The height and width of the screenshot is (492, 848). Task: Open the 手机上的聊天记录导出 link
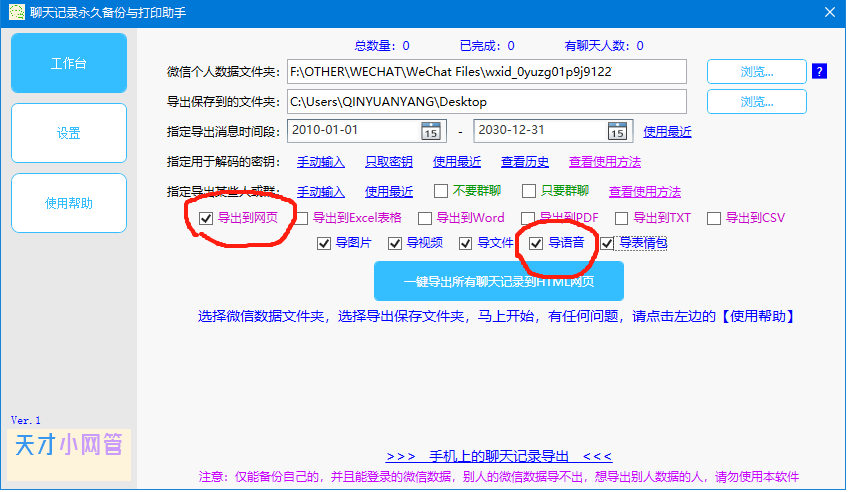point(499,456)
